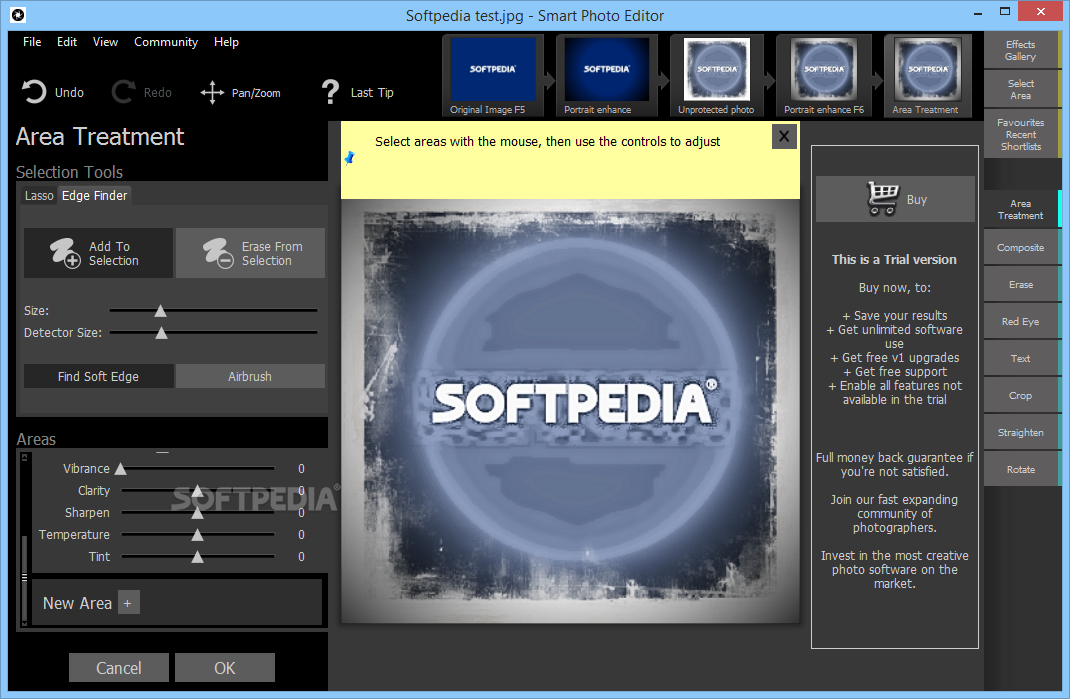Activate the Pan/Zoom cross-arrow tool
1070x699 pixels.
[x=212, y=93]
